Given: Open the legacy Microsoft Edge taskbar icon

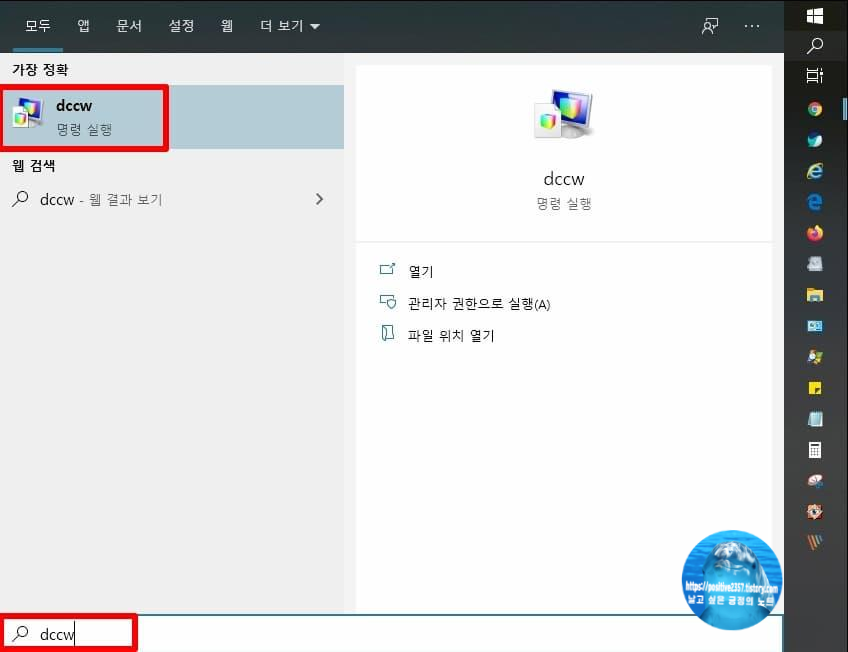Looking at the screenshot, I should 814,202.
